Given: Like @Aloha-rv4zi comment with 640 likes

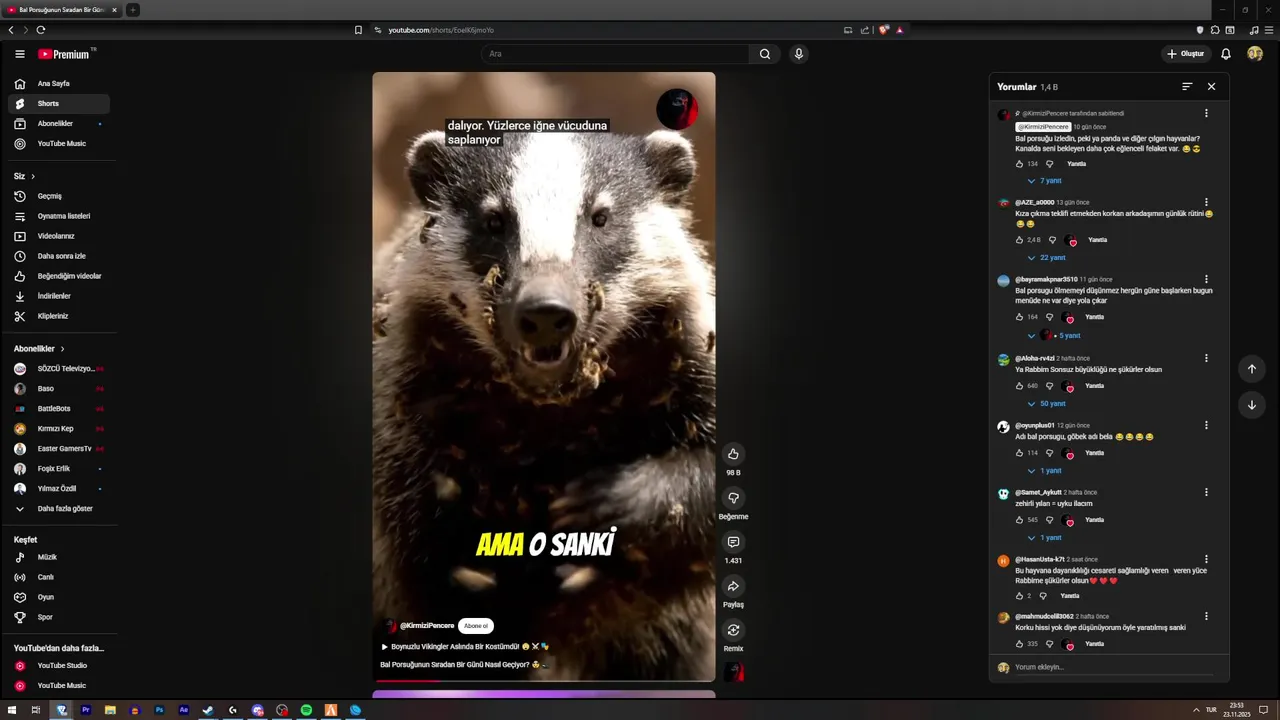Looking at the screenshot, I should [x=1020, y=386].
